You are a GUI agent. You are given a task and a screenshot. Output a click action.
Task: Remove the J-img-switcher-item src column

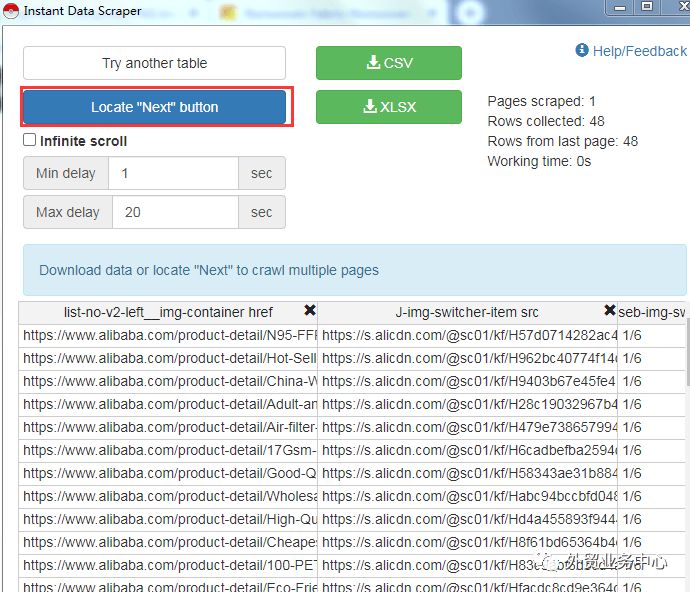[x=609, y=310]
